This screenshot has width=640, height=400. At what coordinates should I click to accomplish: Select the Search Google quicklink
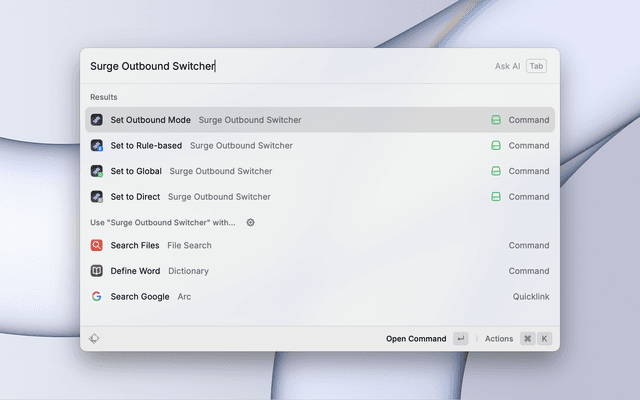point(320,296)
